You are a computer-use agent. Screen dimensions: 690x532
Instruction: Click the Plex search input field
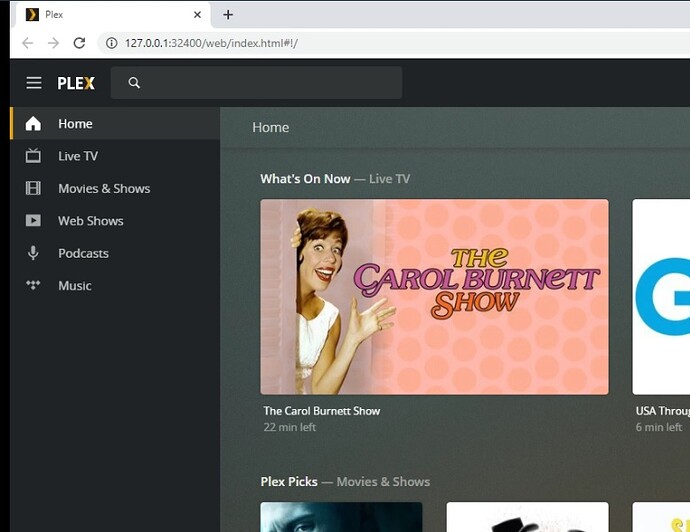click(256, 83)
